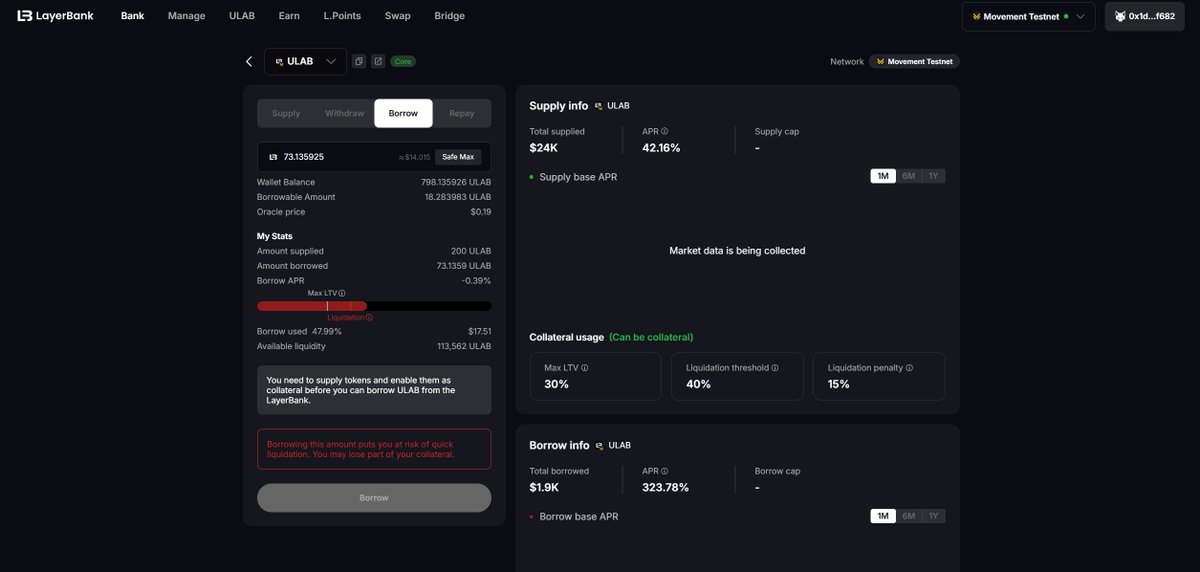
Task: Click the large Borrow submit button
Action: click(x=374, y=498)
